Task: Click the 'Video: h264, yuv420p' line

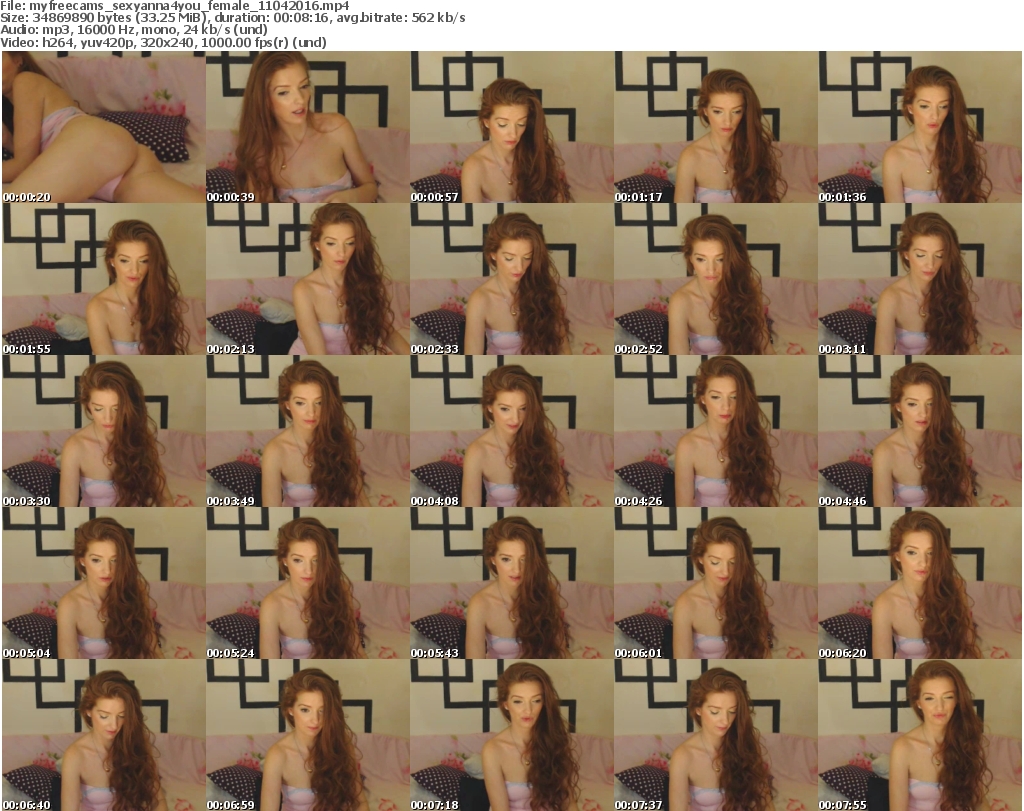Action: coord(163,42)
